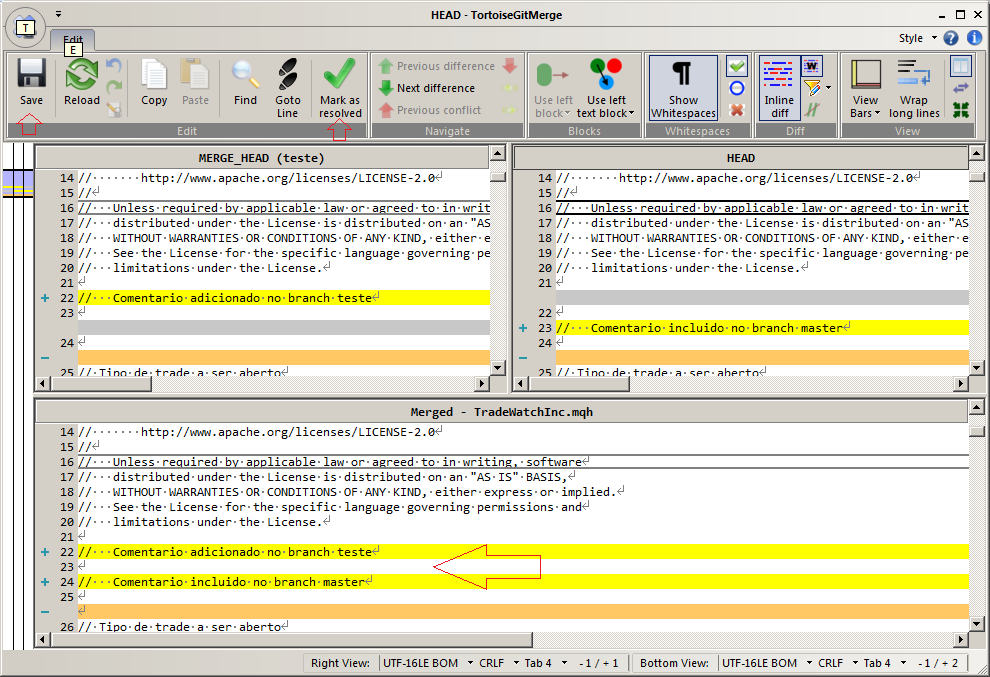Toggle Inline diff

pyautogui.click(x=778, y=87)
